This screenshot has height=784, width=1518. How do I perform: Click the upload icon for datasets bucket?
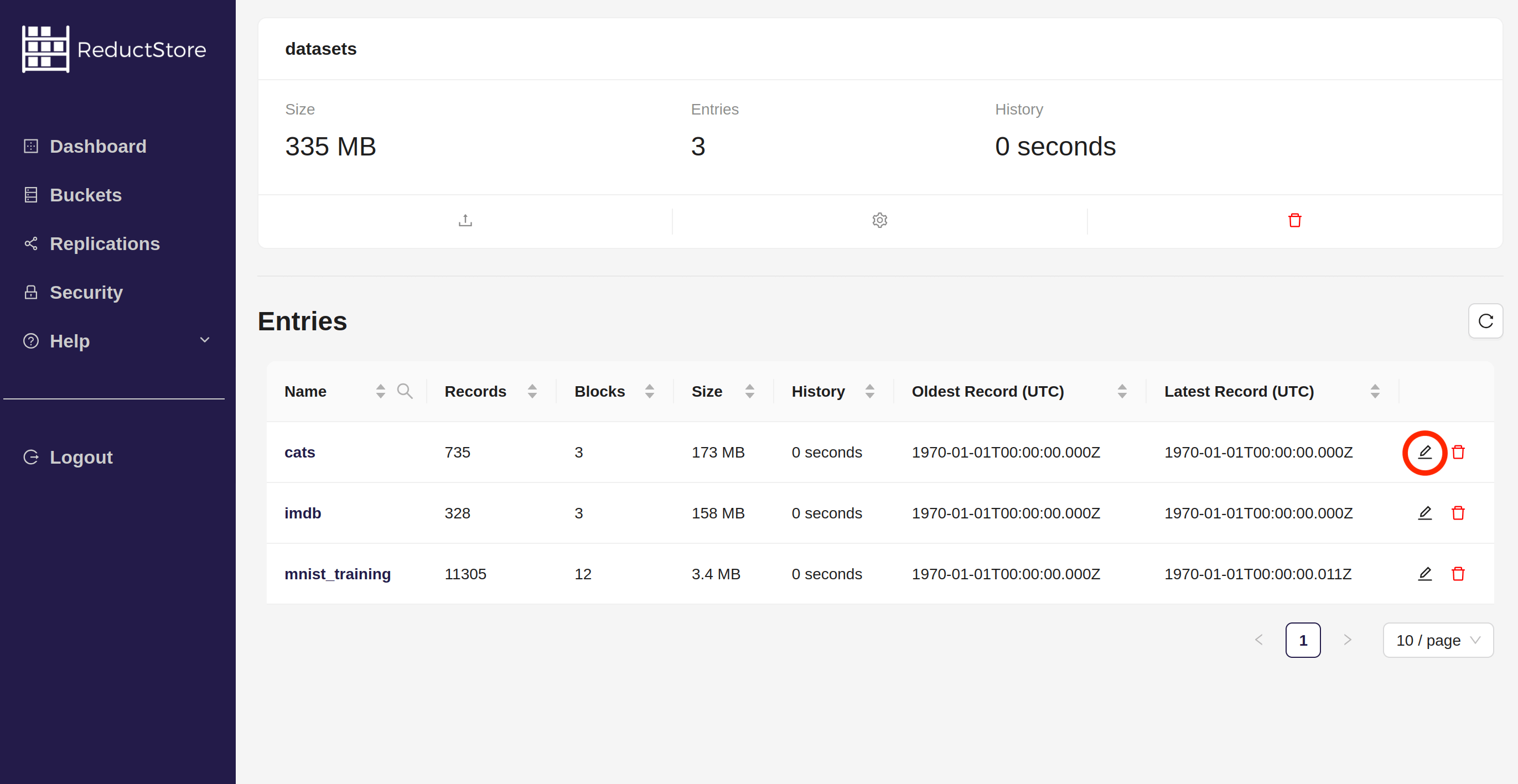(465, 220)
